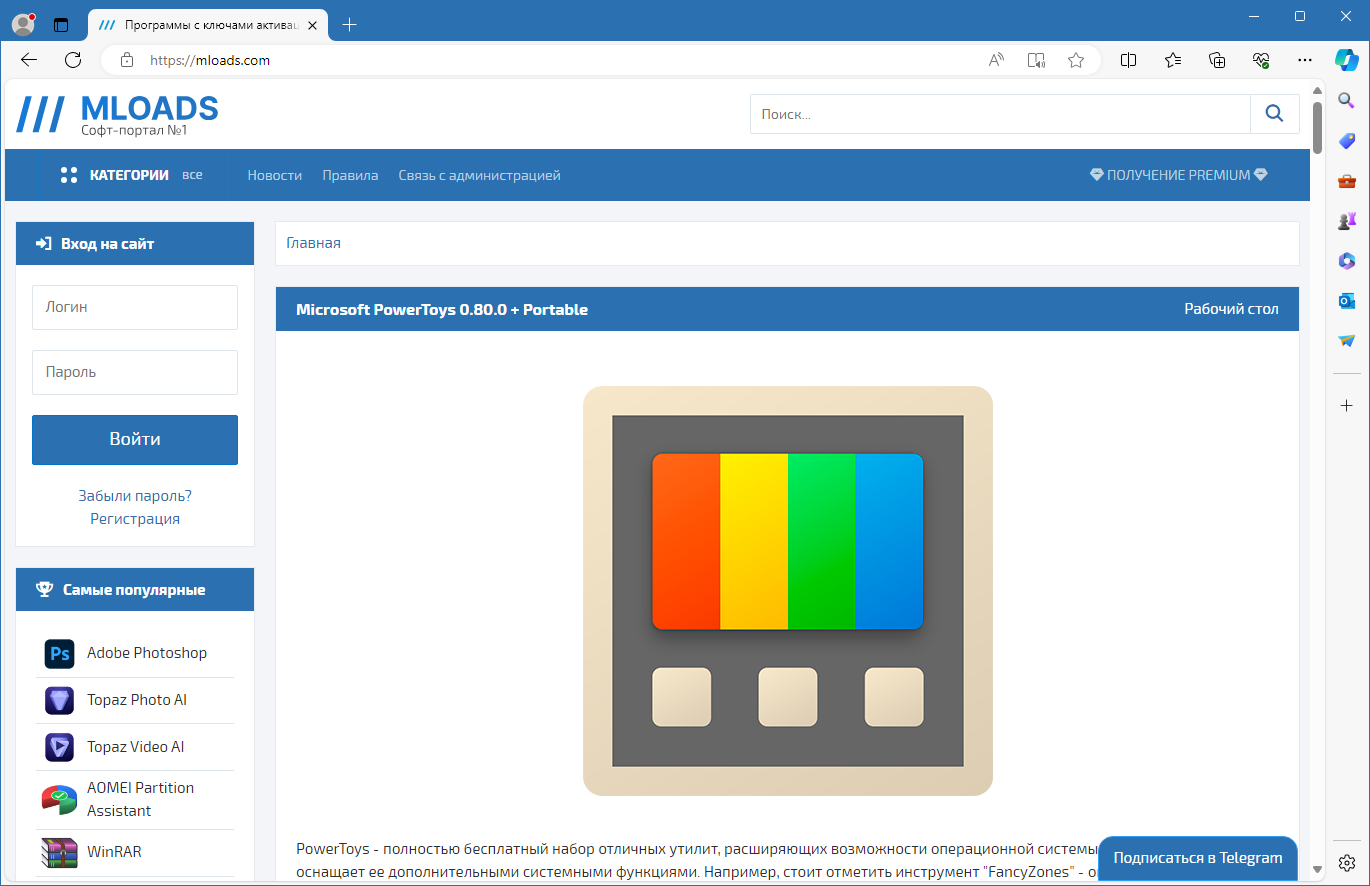
Task: Open the sidebar Shopping tag icon
Action: tap(1347, 141)
